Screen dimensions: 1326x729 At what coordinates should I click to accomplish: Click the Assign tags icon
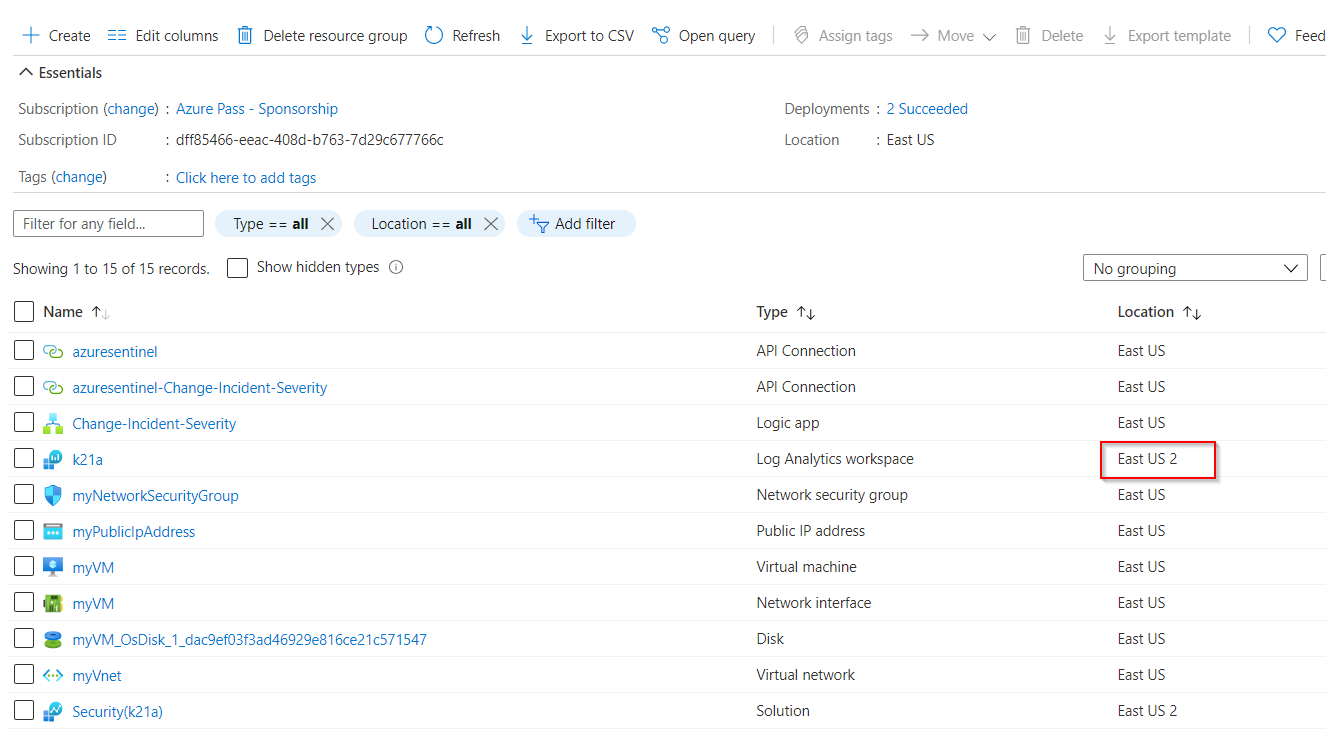[800, 35]
